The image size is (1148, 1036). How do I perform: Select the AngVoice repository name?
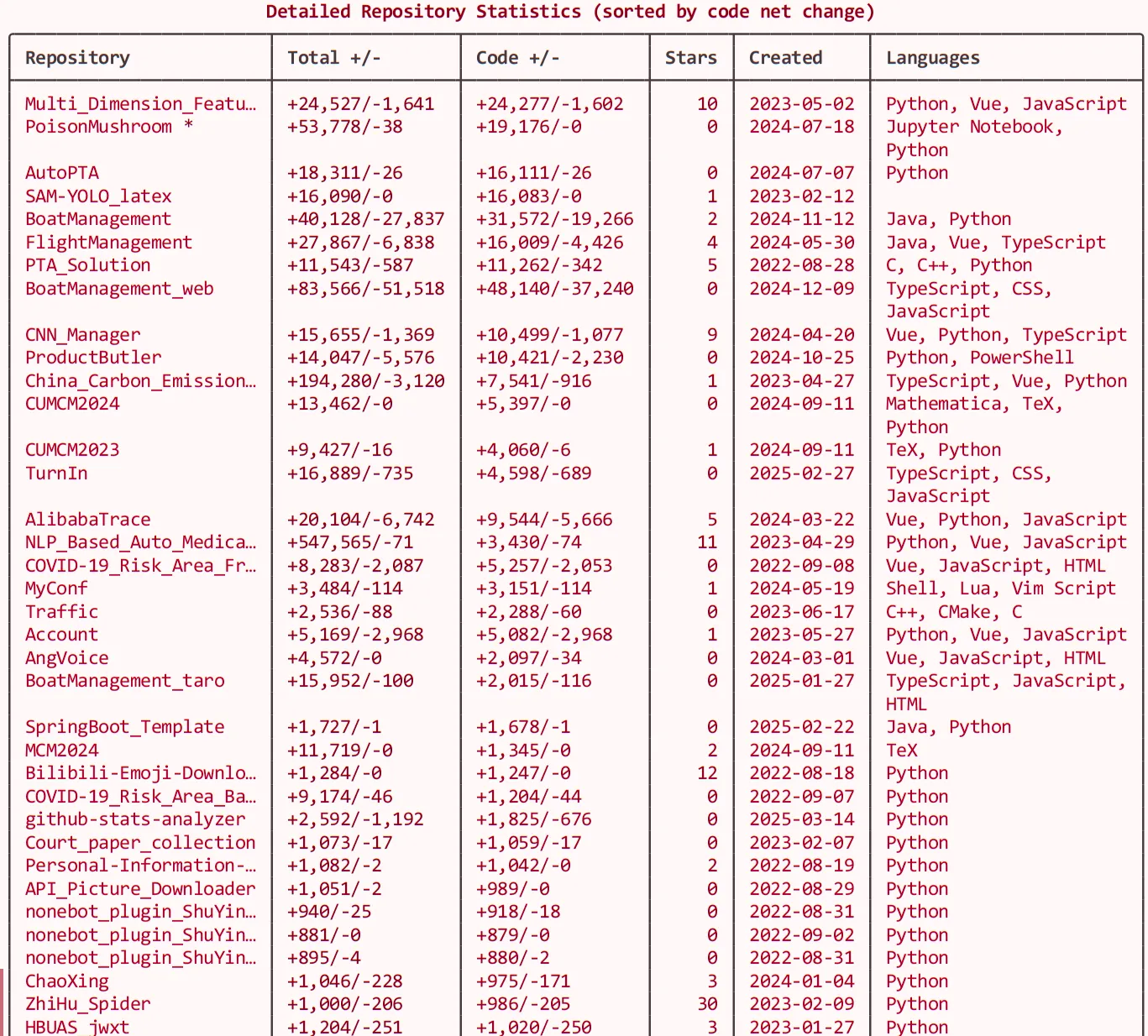pos(67,658)
